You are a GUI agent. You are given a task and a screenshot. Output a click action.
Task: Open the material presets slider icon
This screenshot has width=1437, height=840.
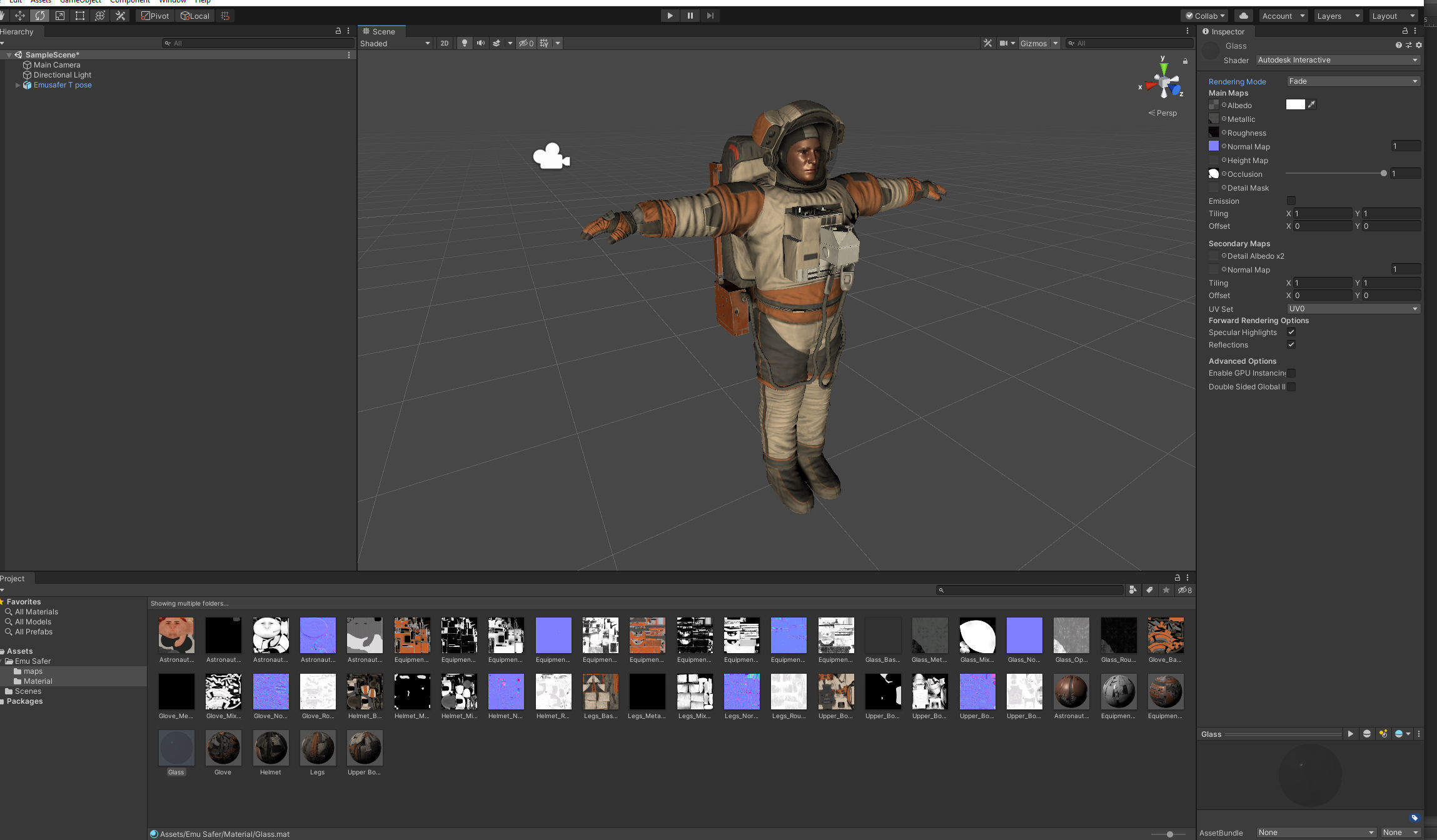pyautogui.click(x=1408, y=45)
